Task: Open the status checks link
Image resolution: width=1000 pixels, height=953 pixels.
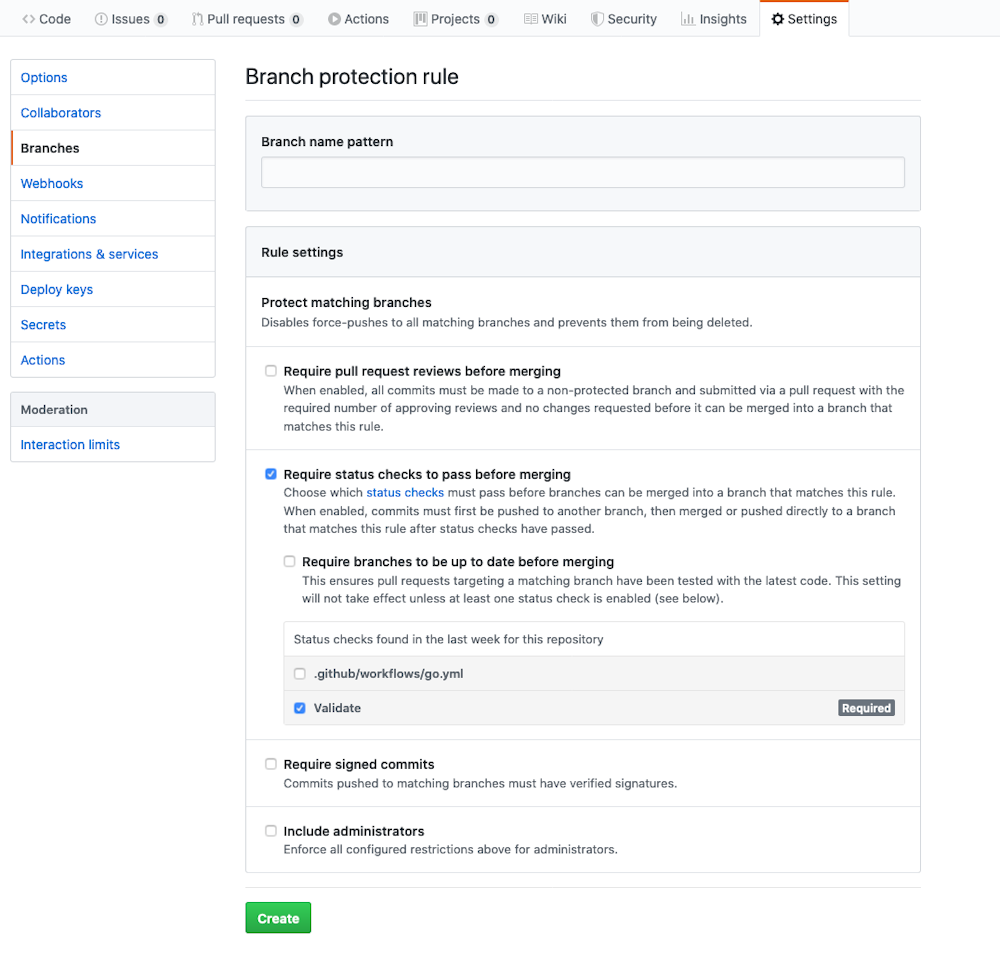Action: 405,492
